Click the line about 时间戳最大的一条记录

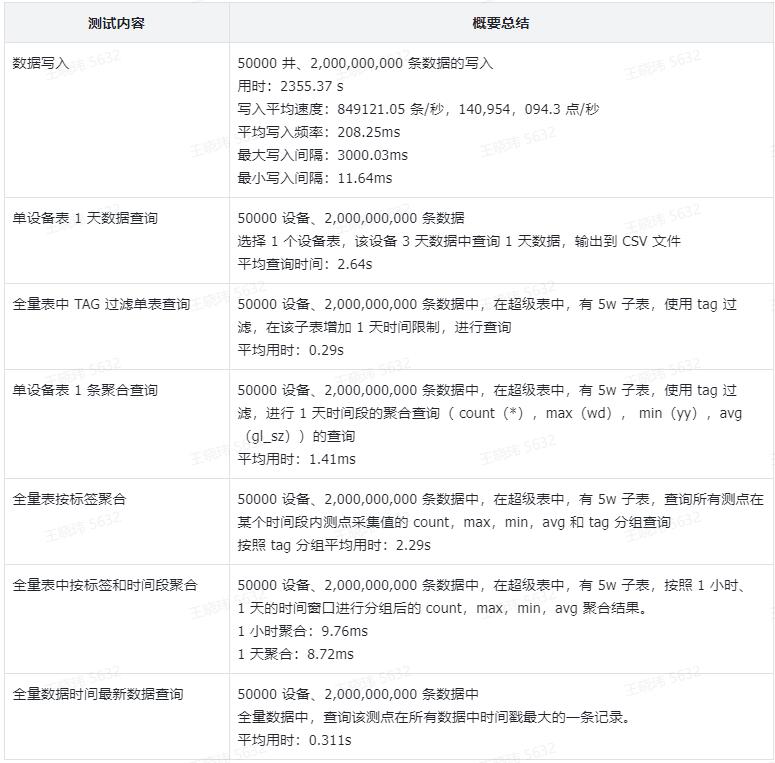tap(435, 717)
